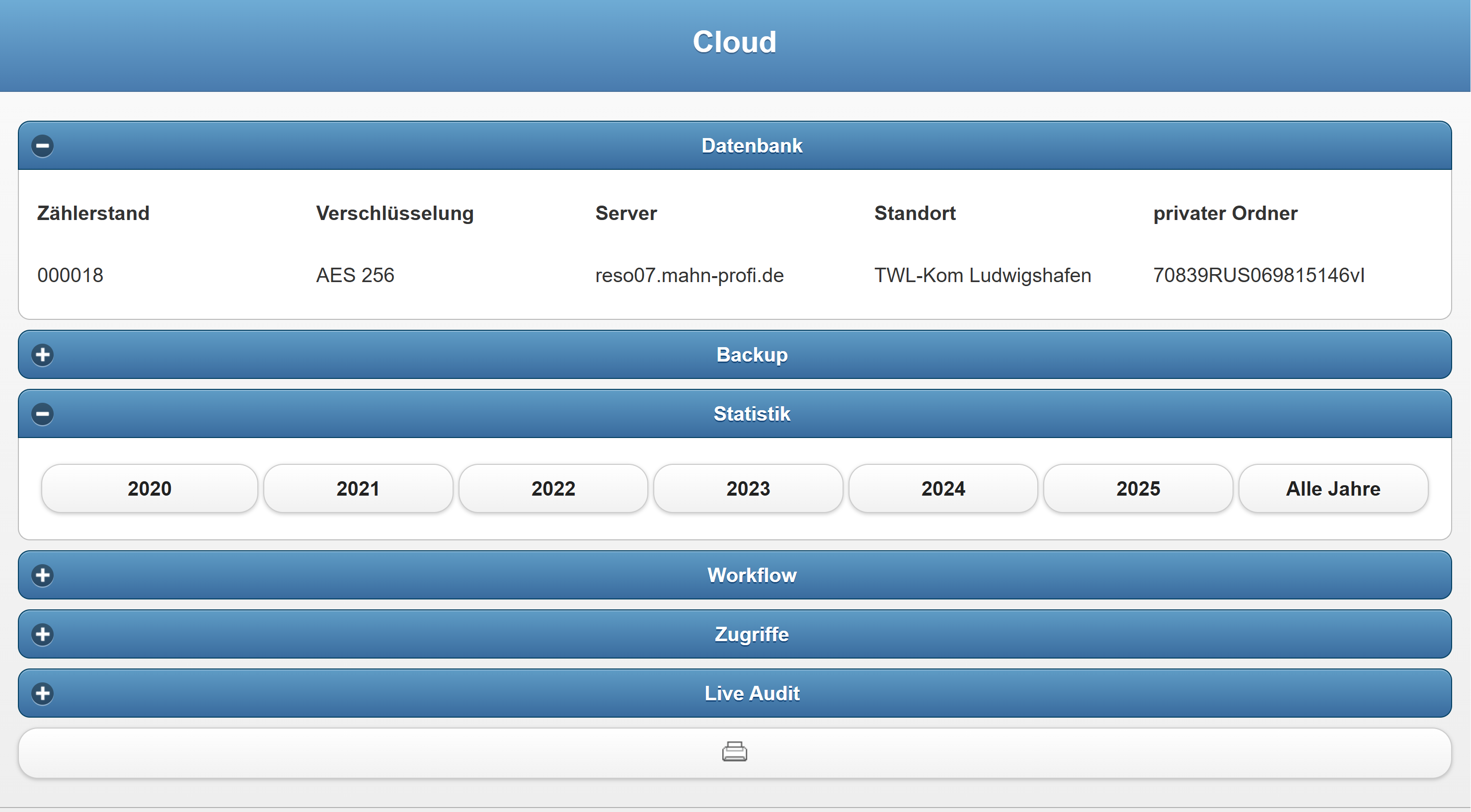Expand Backup section via plus icon
This screenshot has width=1471, height=812.
(42, 355)
